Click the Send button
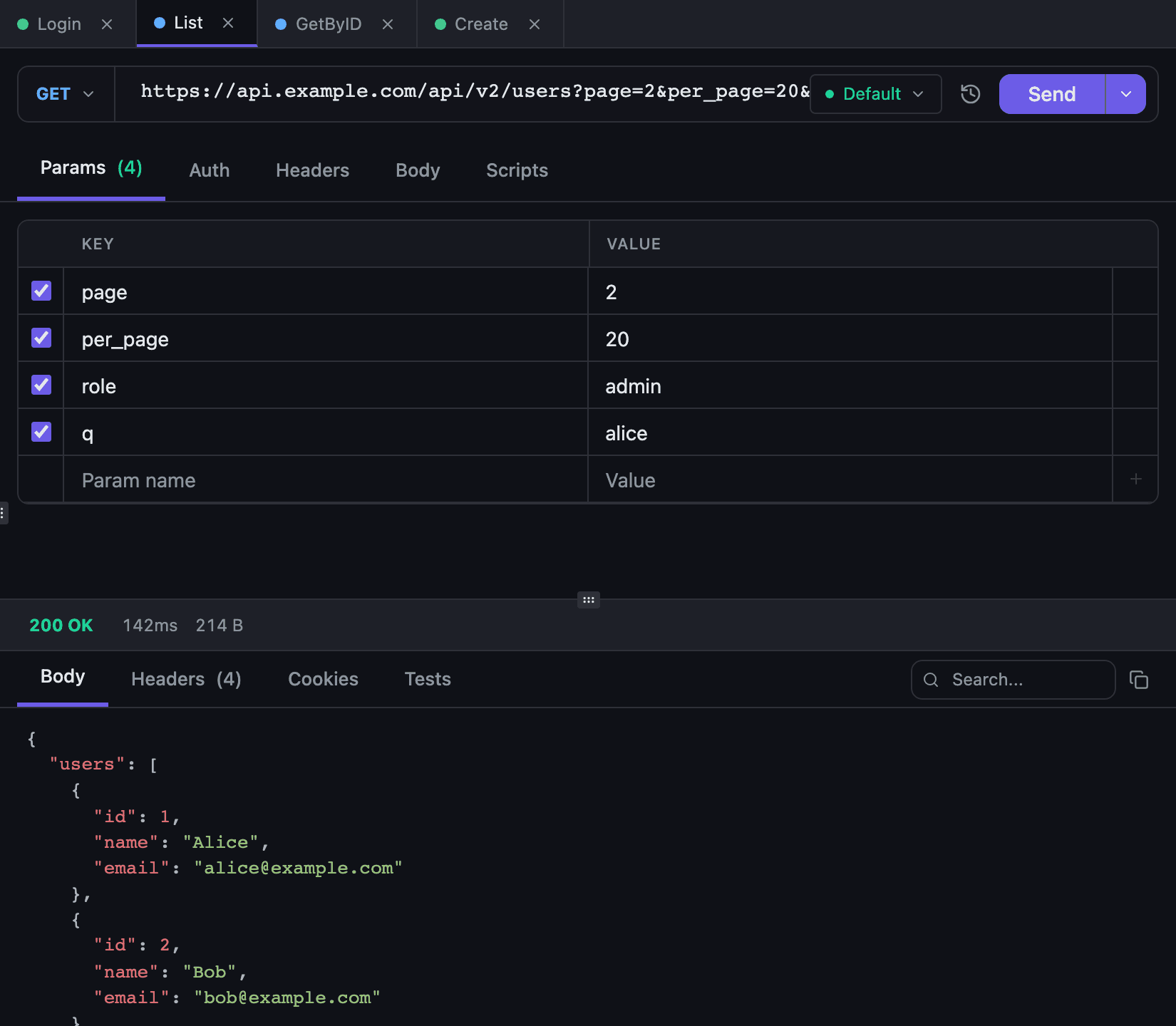This screenshot has height=1026, width=1176. tap(1052, 94)
